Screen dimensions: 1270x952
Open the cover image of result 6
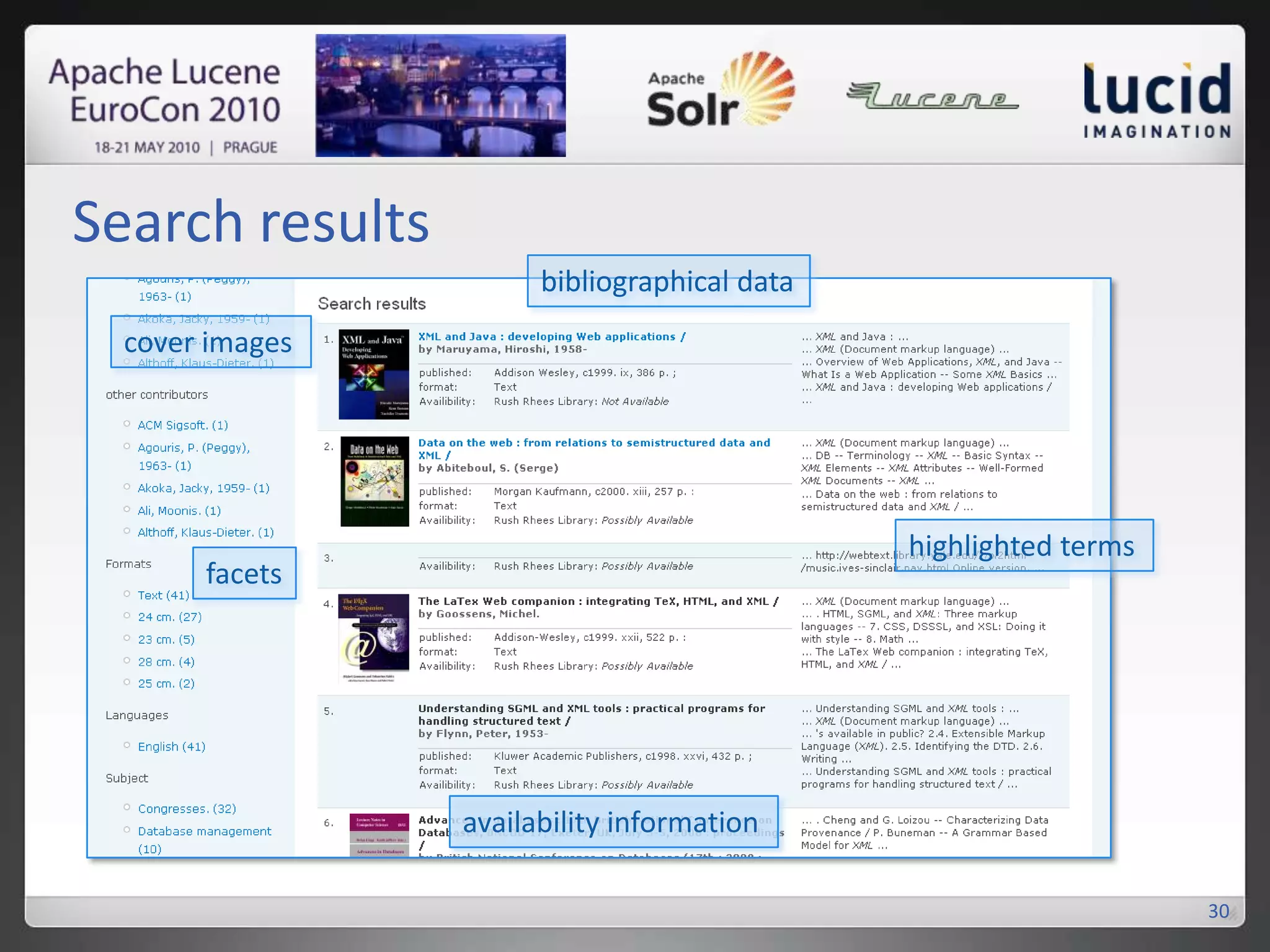click(x=379, y=835)
